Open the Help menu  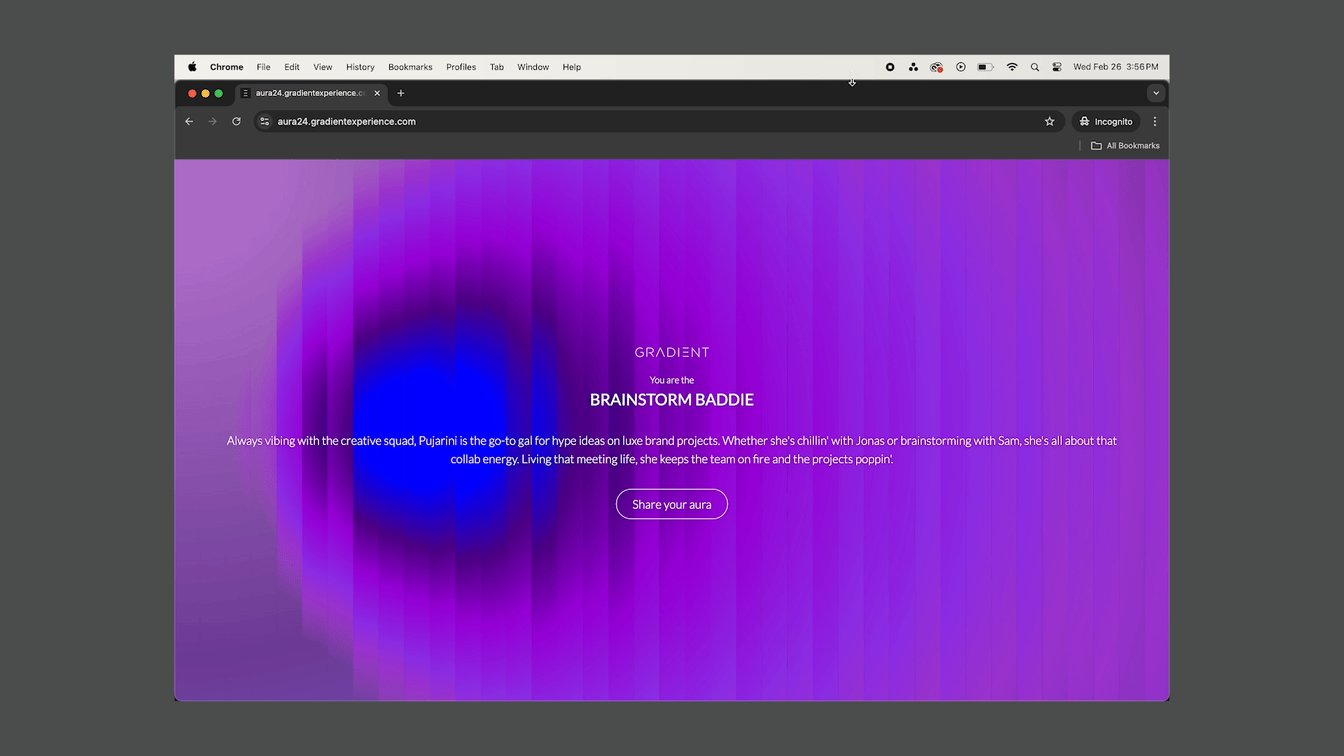(x=572, y=67)
